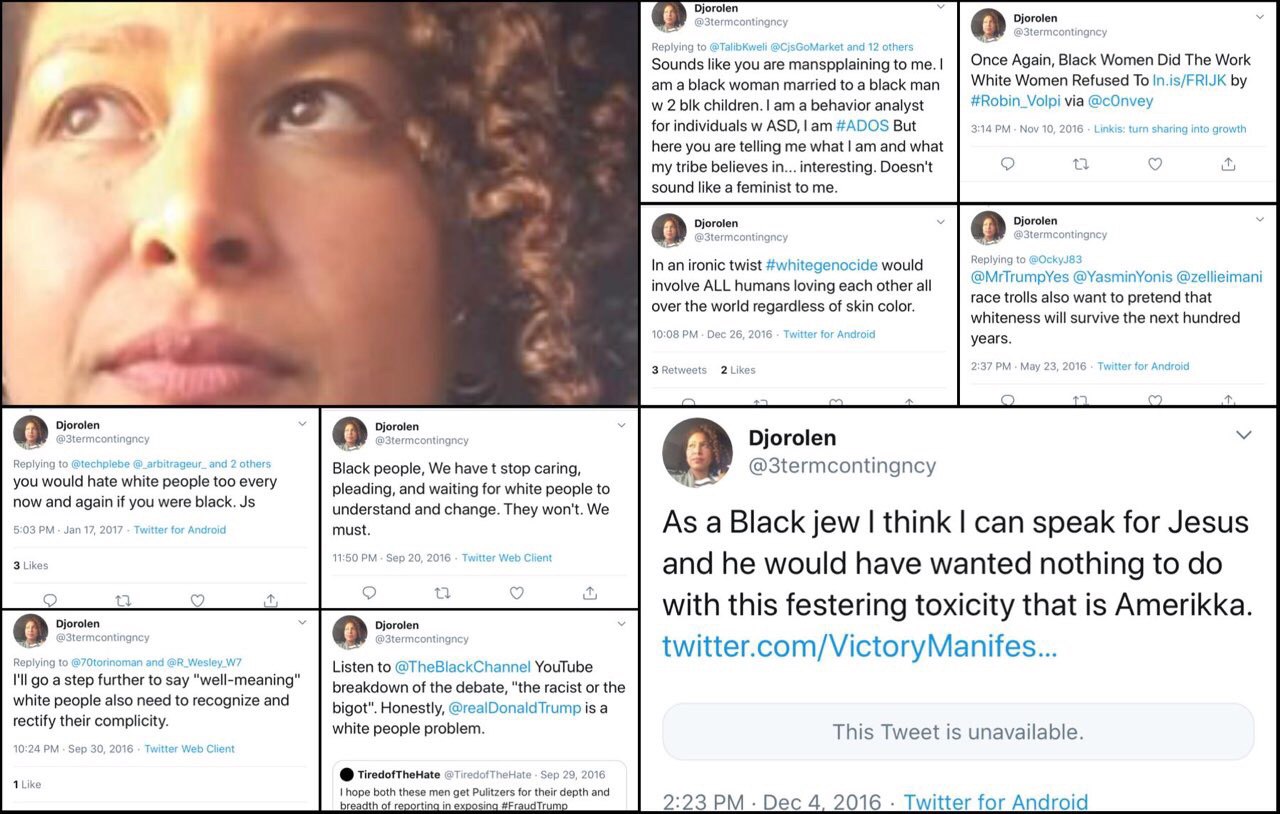Screen dimensions: 1280x814
Task: View 3 Retweets on #whitegenocide tweet
Action: 679,370
